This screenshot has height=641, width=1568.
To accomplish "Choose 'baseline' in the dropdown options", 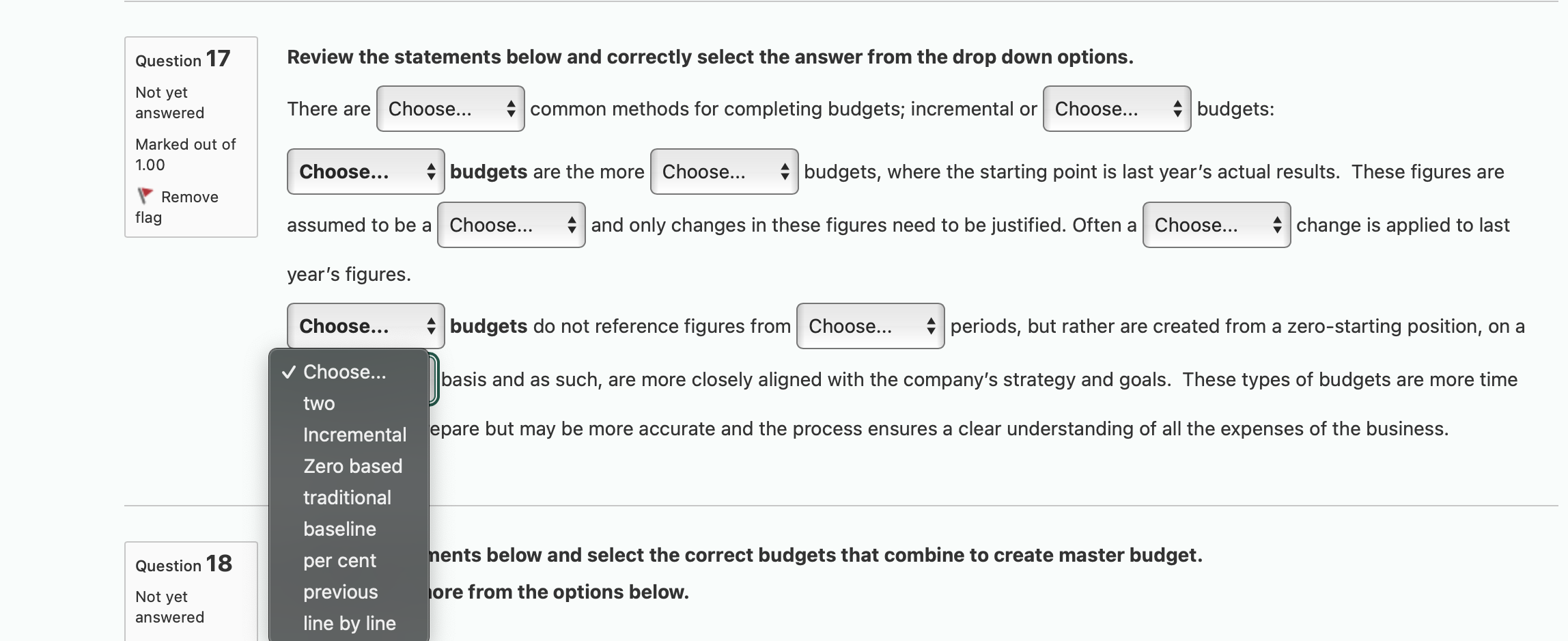I will coord(339,529).
